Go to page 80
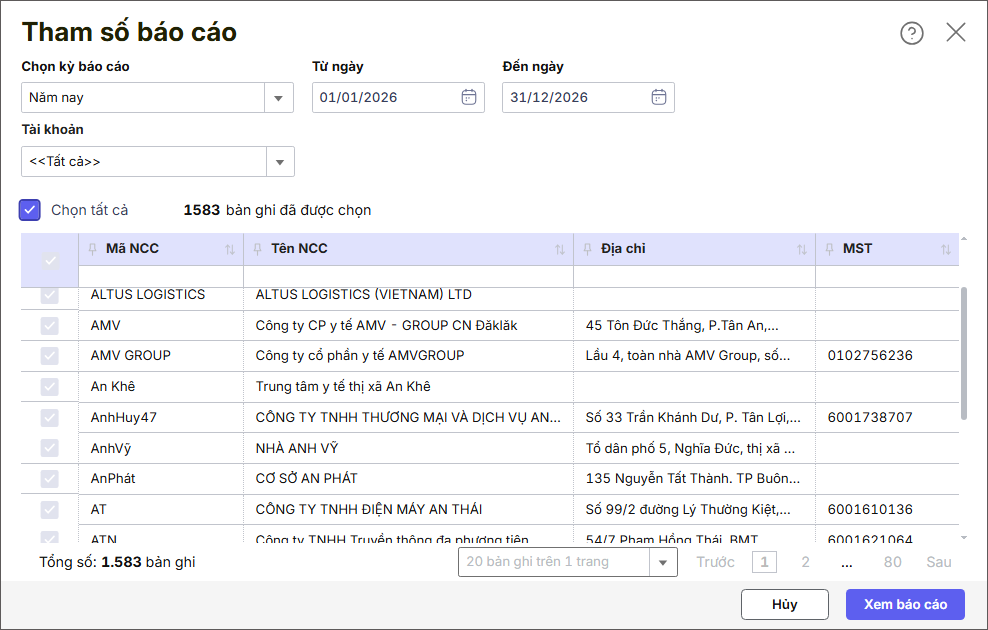Screen dimensions: 988x630 pyautogui.click(x=892, y=562)
